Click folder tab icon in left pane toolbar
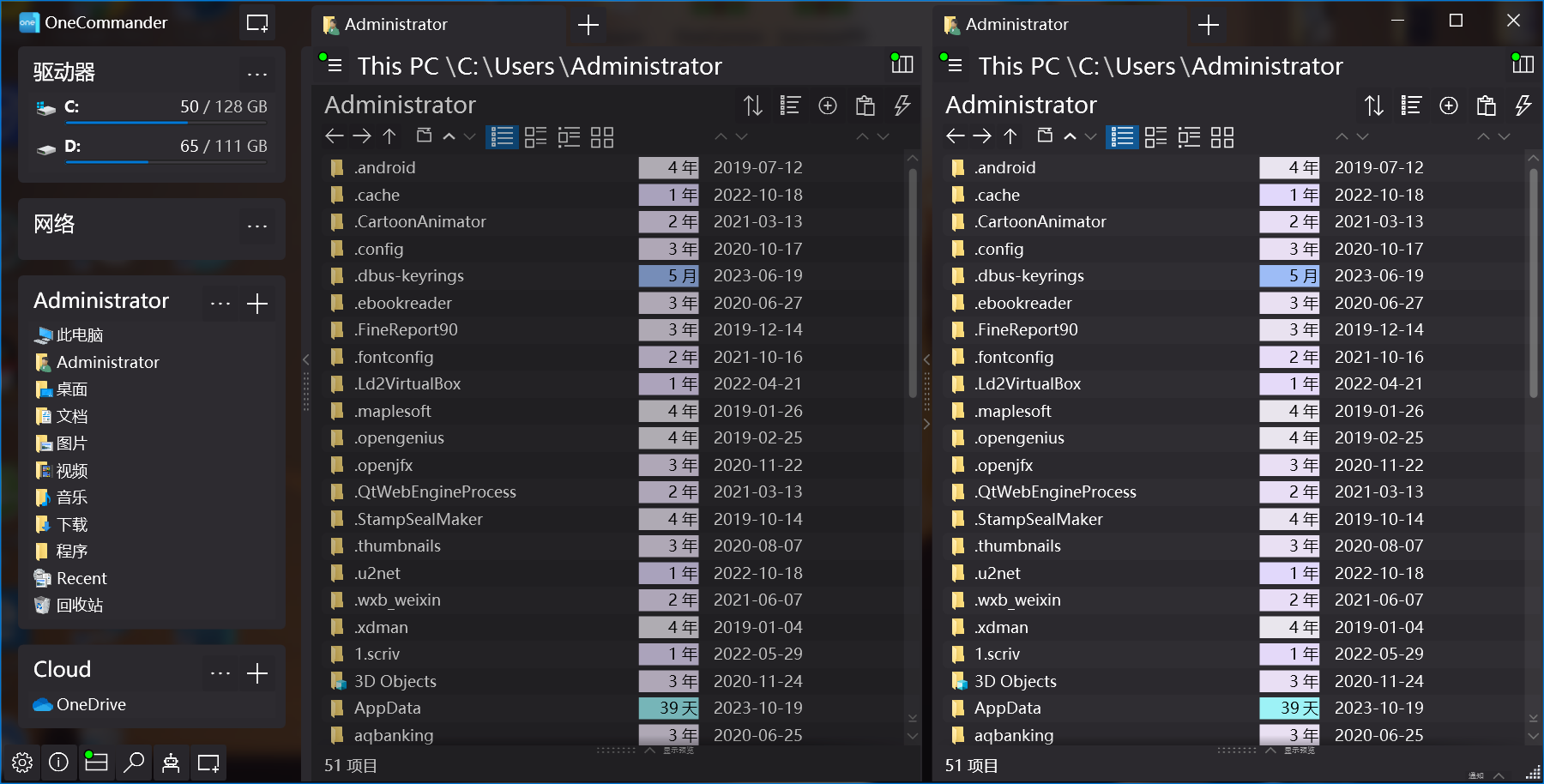1544x784 pixels. pos(424,136)
